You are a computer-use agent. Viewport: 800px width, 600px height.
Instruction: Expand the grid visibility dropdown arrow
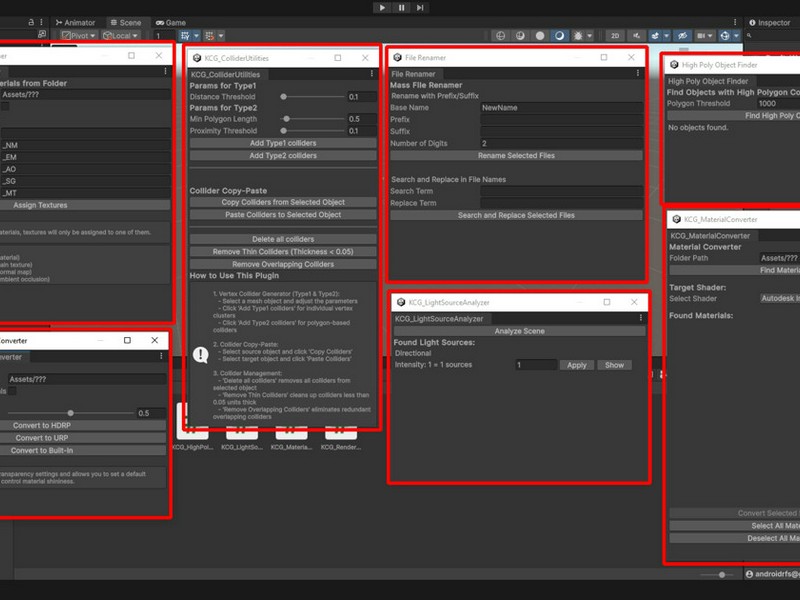pos(196,36)
